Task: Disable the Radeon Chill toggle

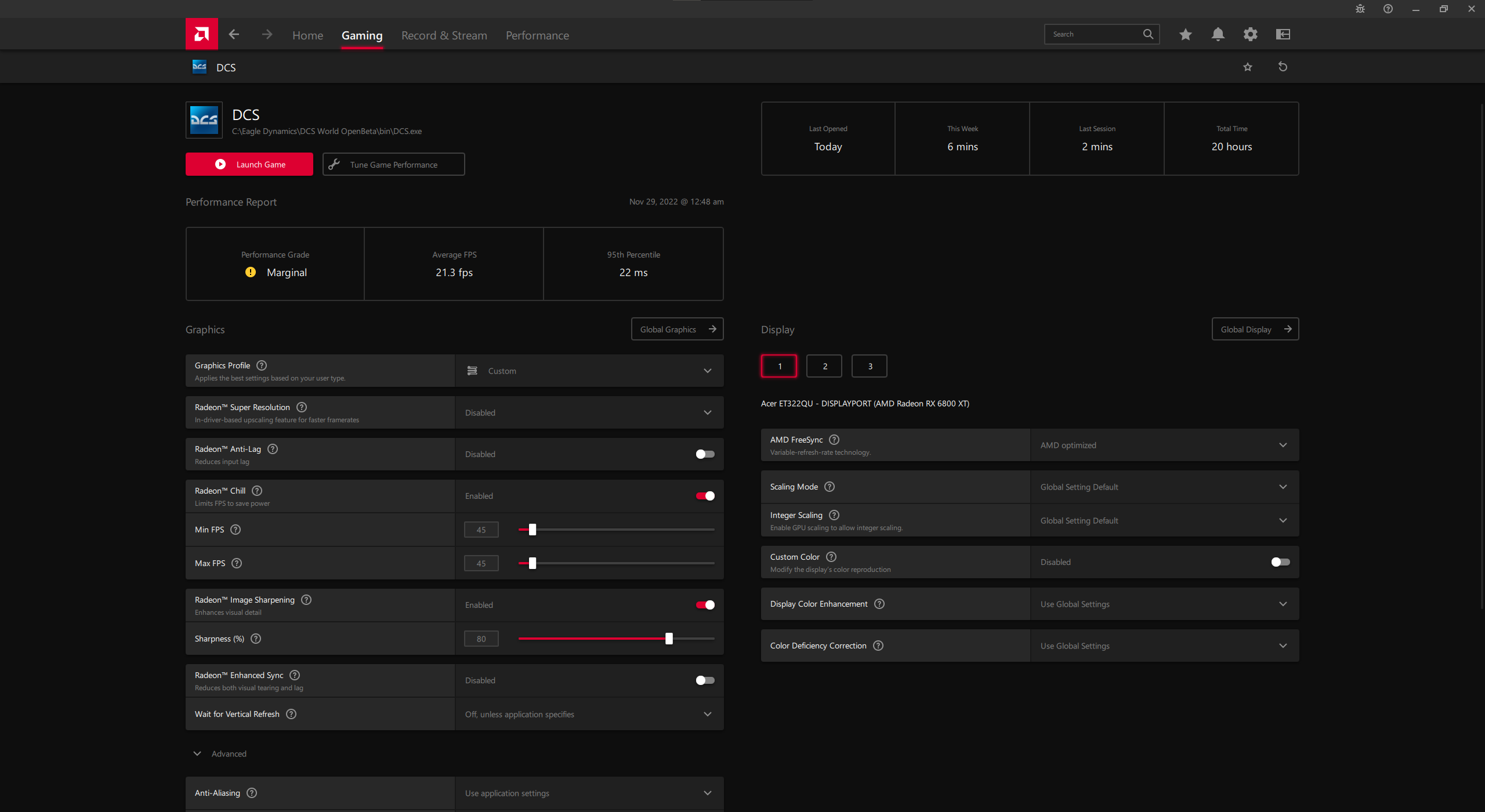Action: coord(705,496)
